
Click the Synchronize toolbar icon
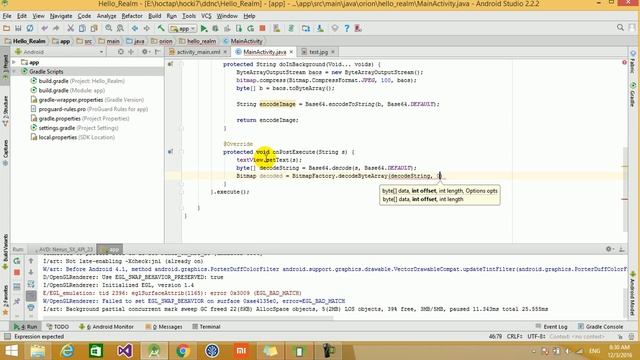tap(30, 28)
